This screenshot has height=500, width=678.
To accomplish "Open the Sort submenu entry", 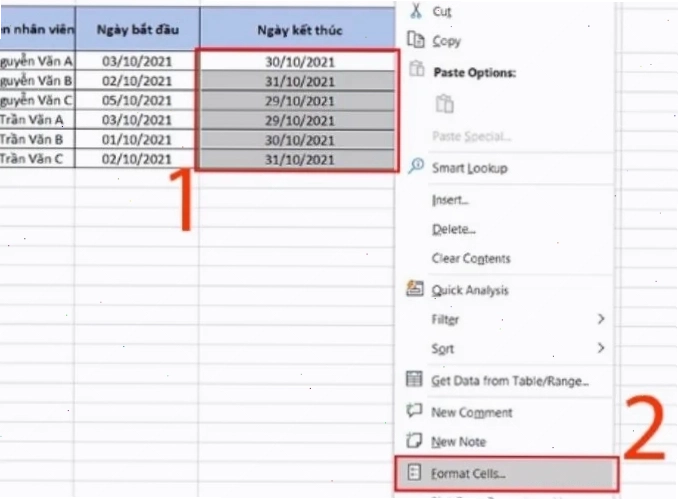I will click(506, 349).
